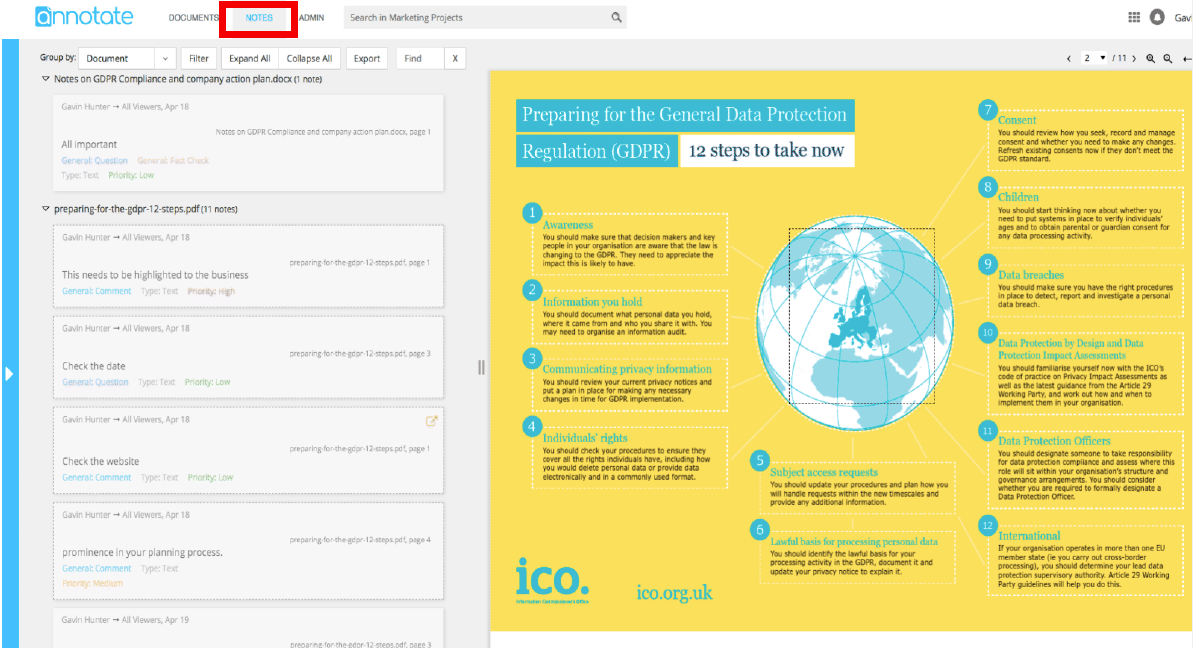The image size is (1193, 648).
Task: Click the '12 steps to take now' title
Action: (x=766, y=151)
